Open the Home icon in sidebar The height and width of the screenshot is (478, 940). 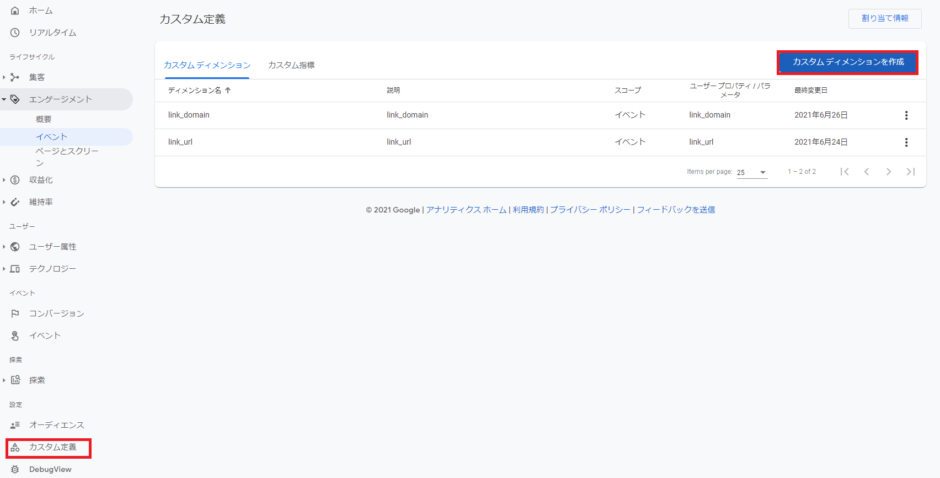click(x=15, y=11)
